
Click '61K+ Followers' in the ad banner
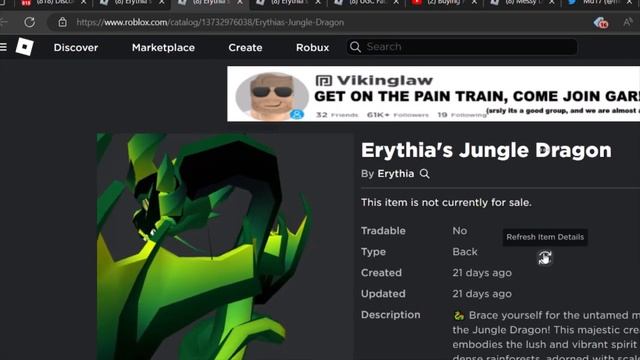398,115
